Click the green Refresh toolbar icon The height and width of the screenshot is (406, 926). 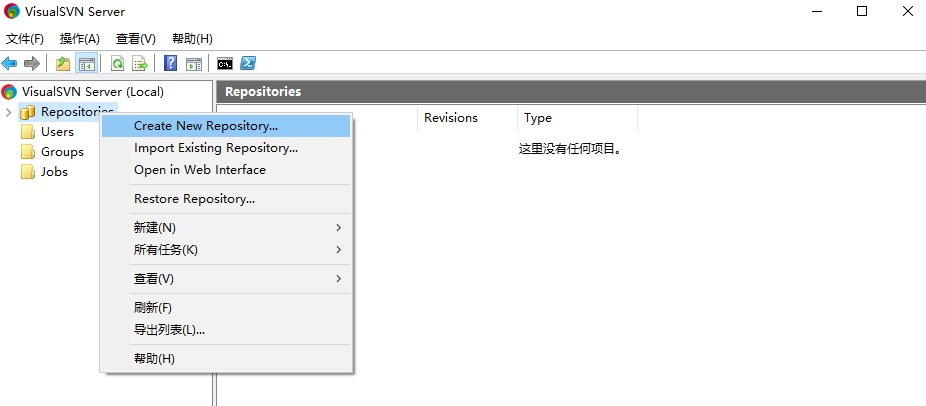click(x=118, y=63)
